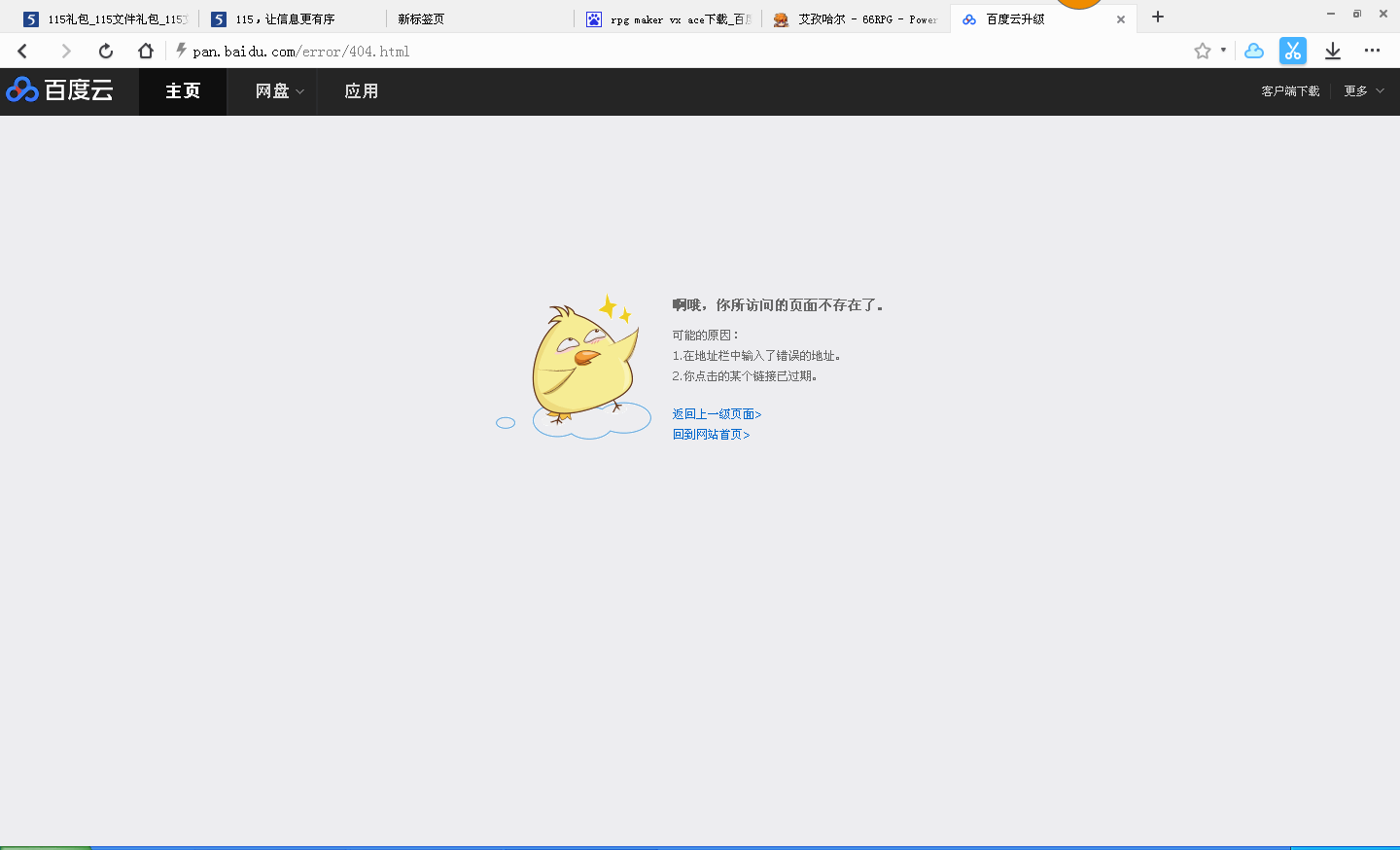Switch to the 新标签页 tab

(480, 19)
